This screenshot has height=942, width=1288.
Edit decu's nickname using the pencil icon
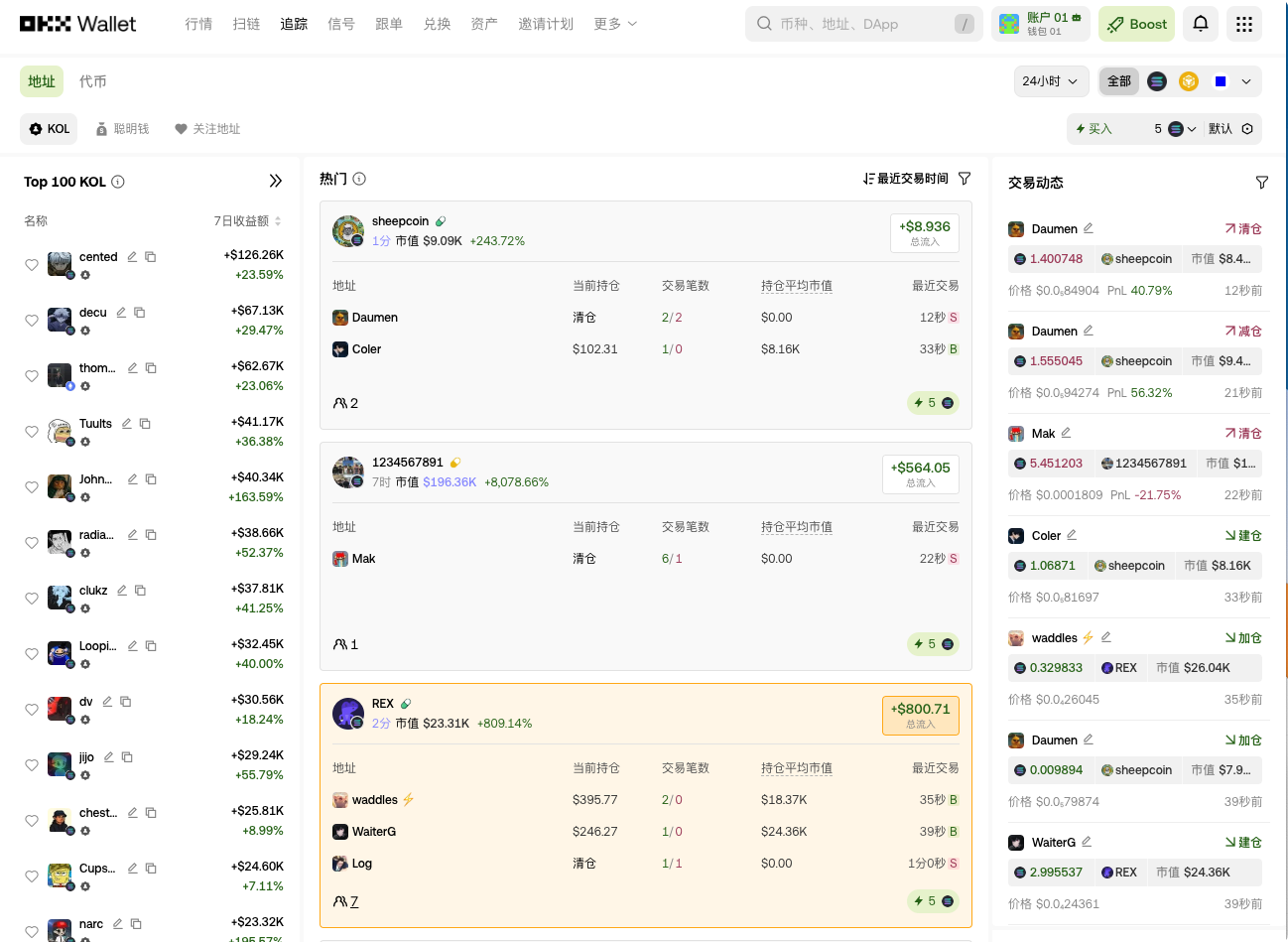tap(120, 312)
